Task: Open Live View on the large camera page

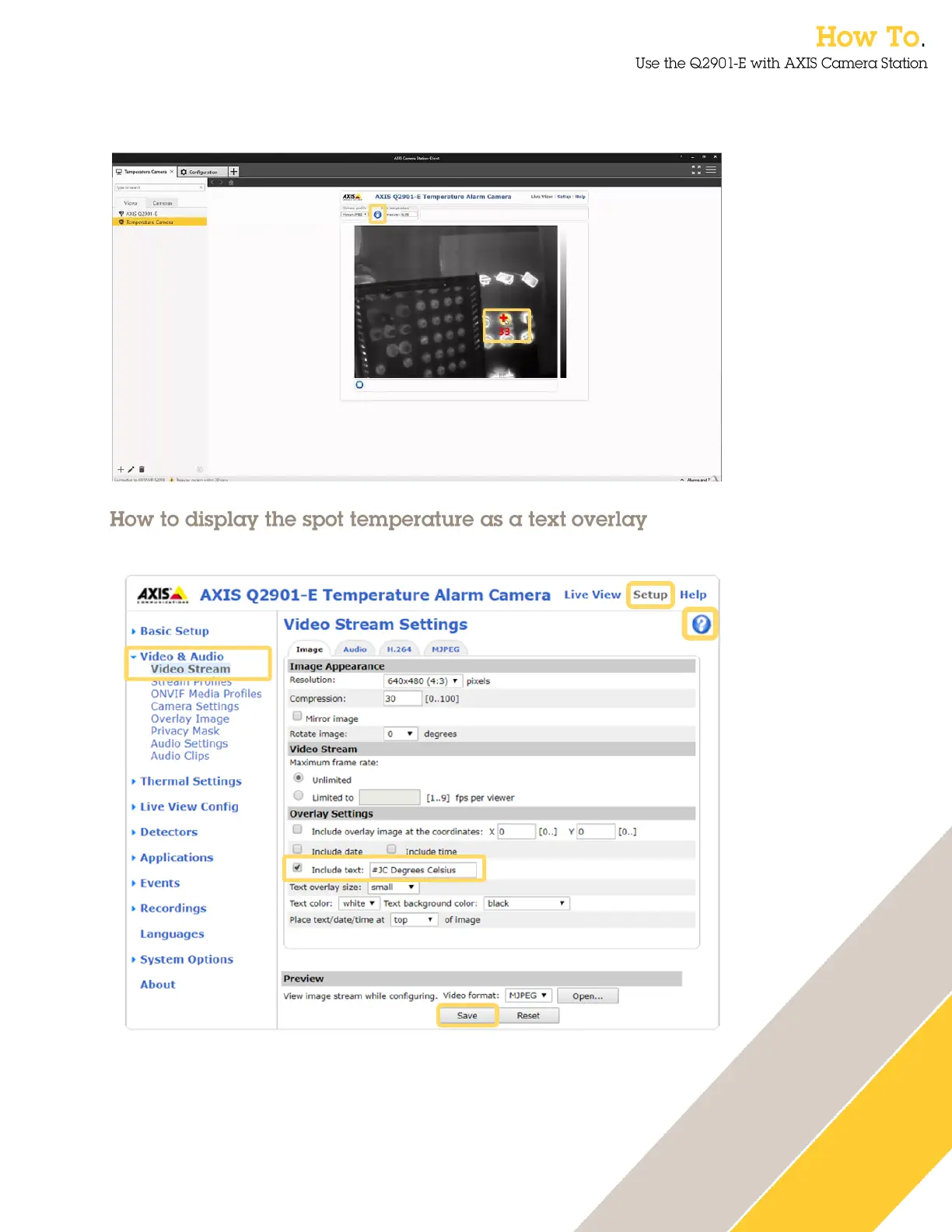Action: (593, 594)
